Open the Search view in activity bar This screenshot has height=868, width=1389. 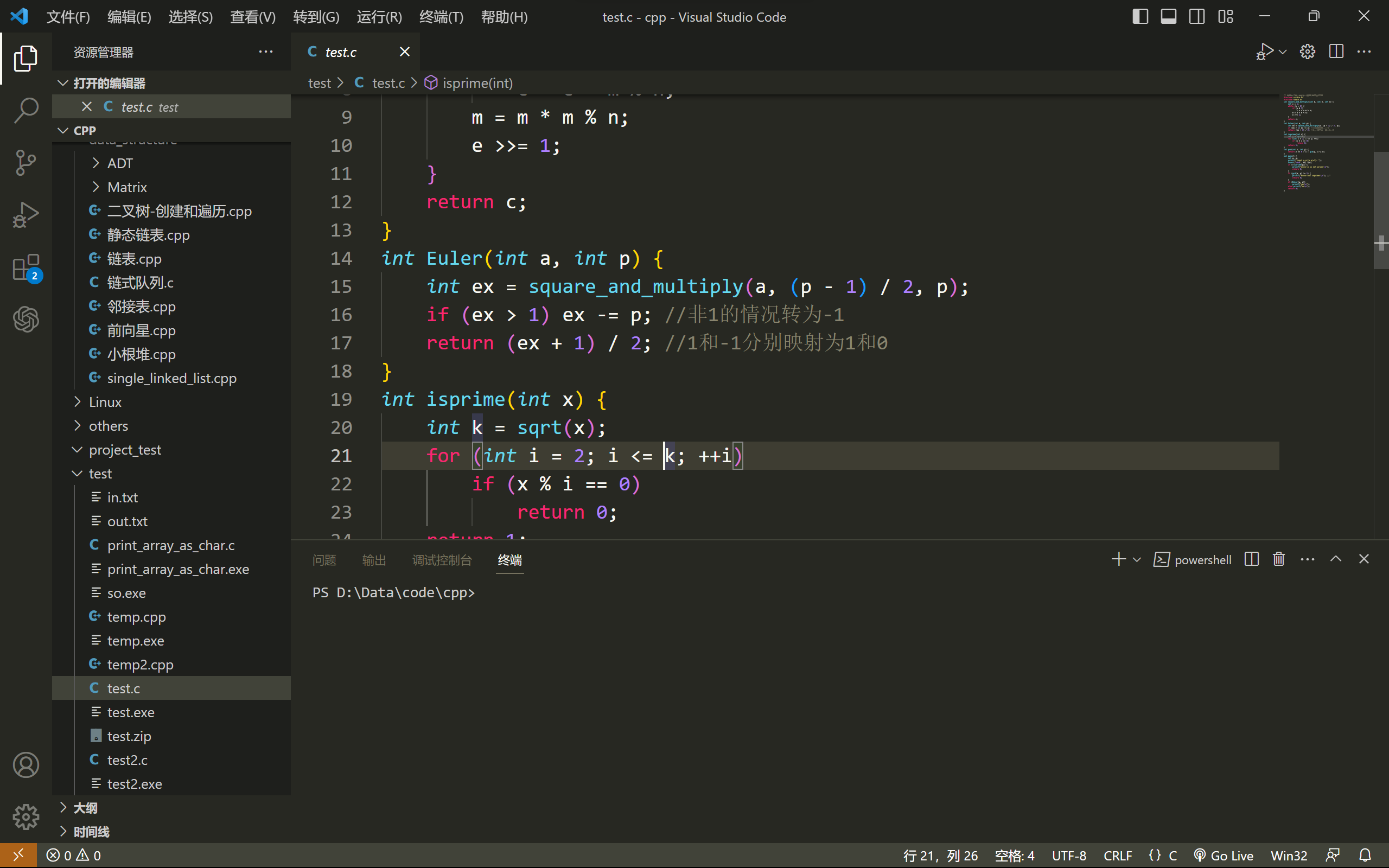tap(26, 110)
